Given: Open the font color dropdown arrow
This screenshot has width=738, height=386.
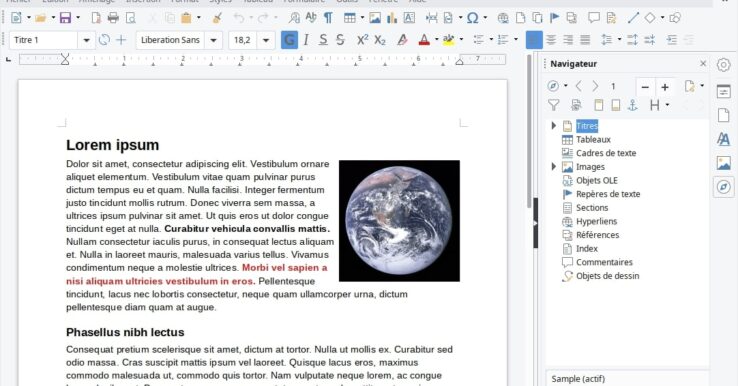Looking at the screenshot, I should tap(436, 40).
